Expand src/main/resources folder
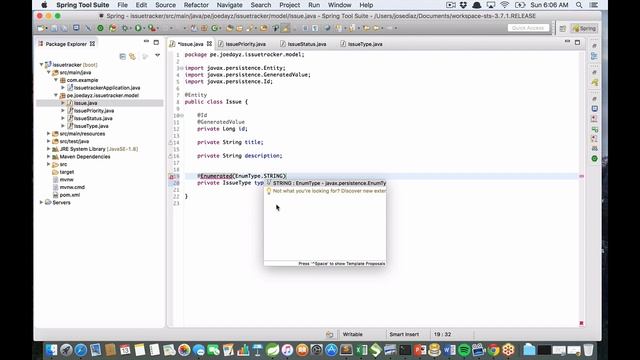 (49, 133)
